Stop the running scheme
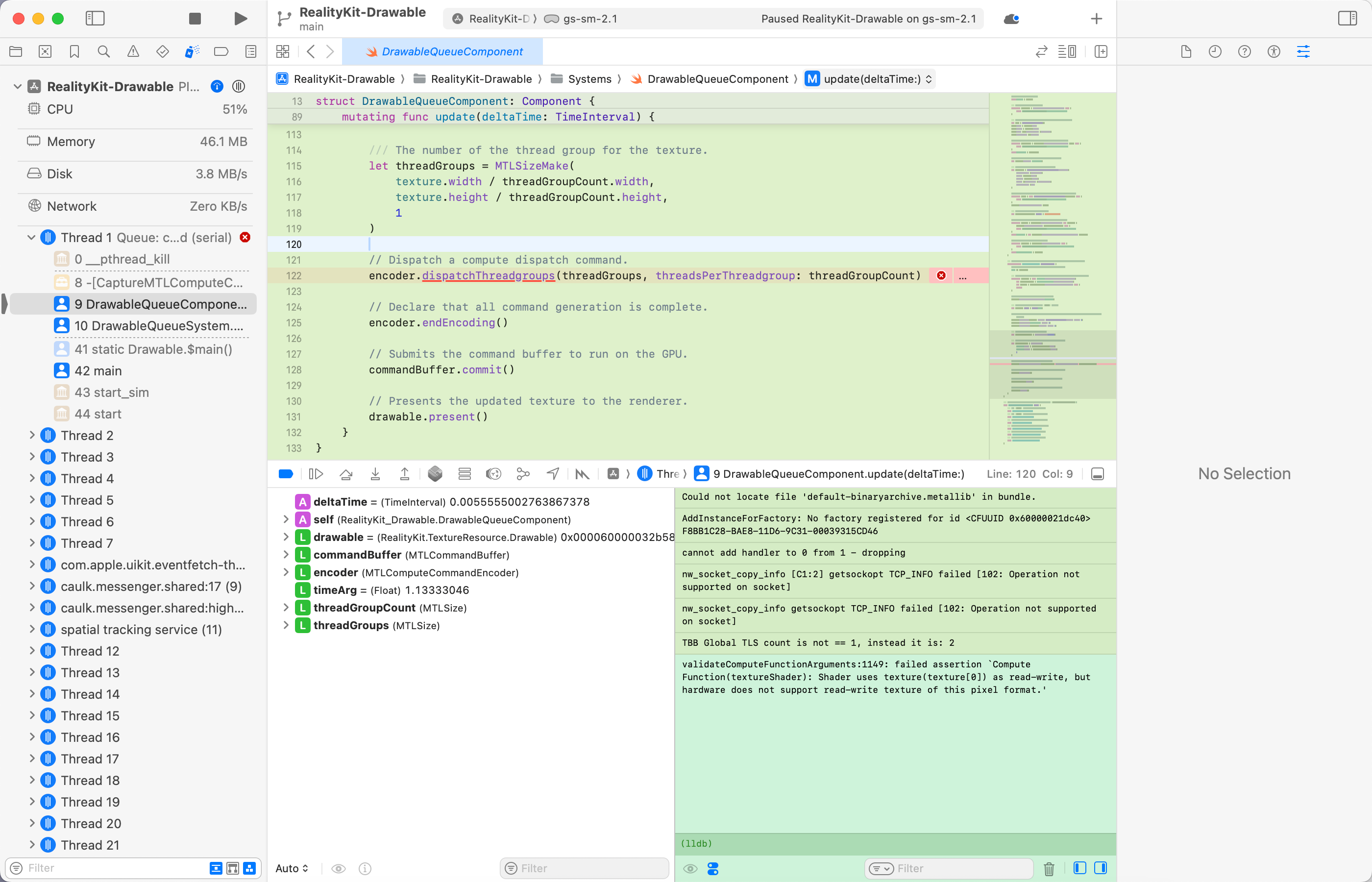1372x882 pixels. click(x=195, y=18)
